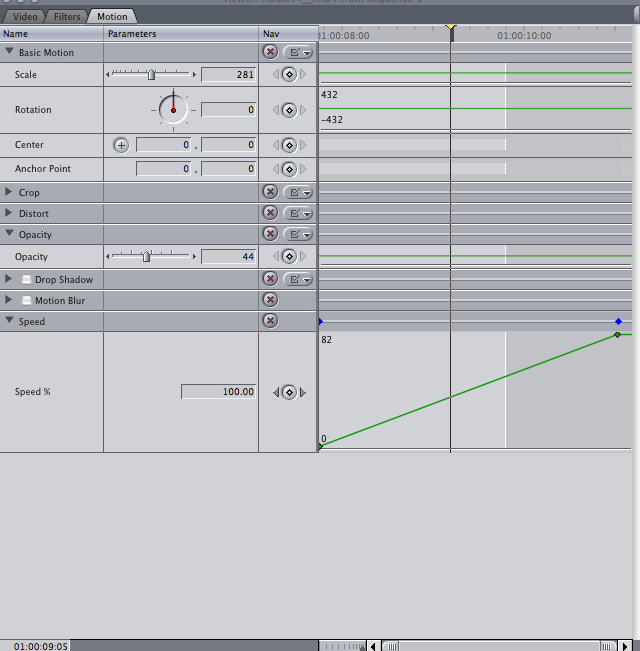Reset Basic Motion with red X button
640x651 pixels.
pyautogui.click(x=270, y=52)
